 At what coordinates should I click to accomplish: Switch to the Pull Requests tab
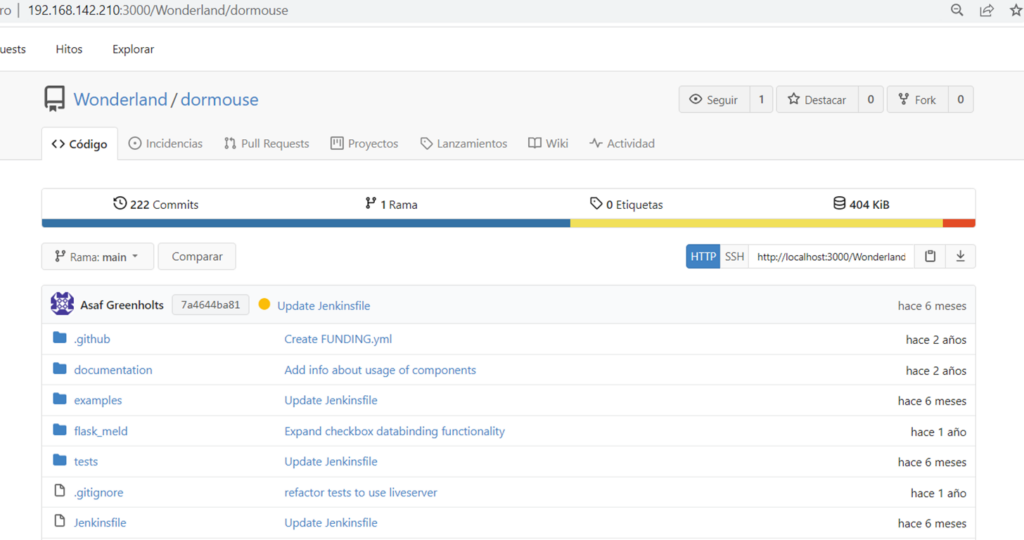coord(266,144)
